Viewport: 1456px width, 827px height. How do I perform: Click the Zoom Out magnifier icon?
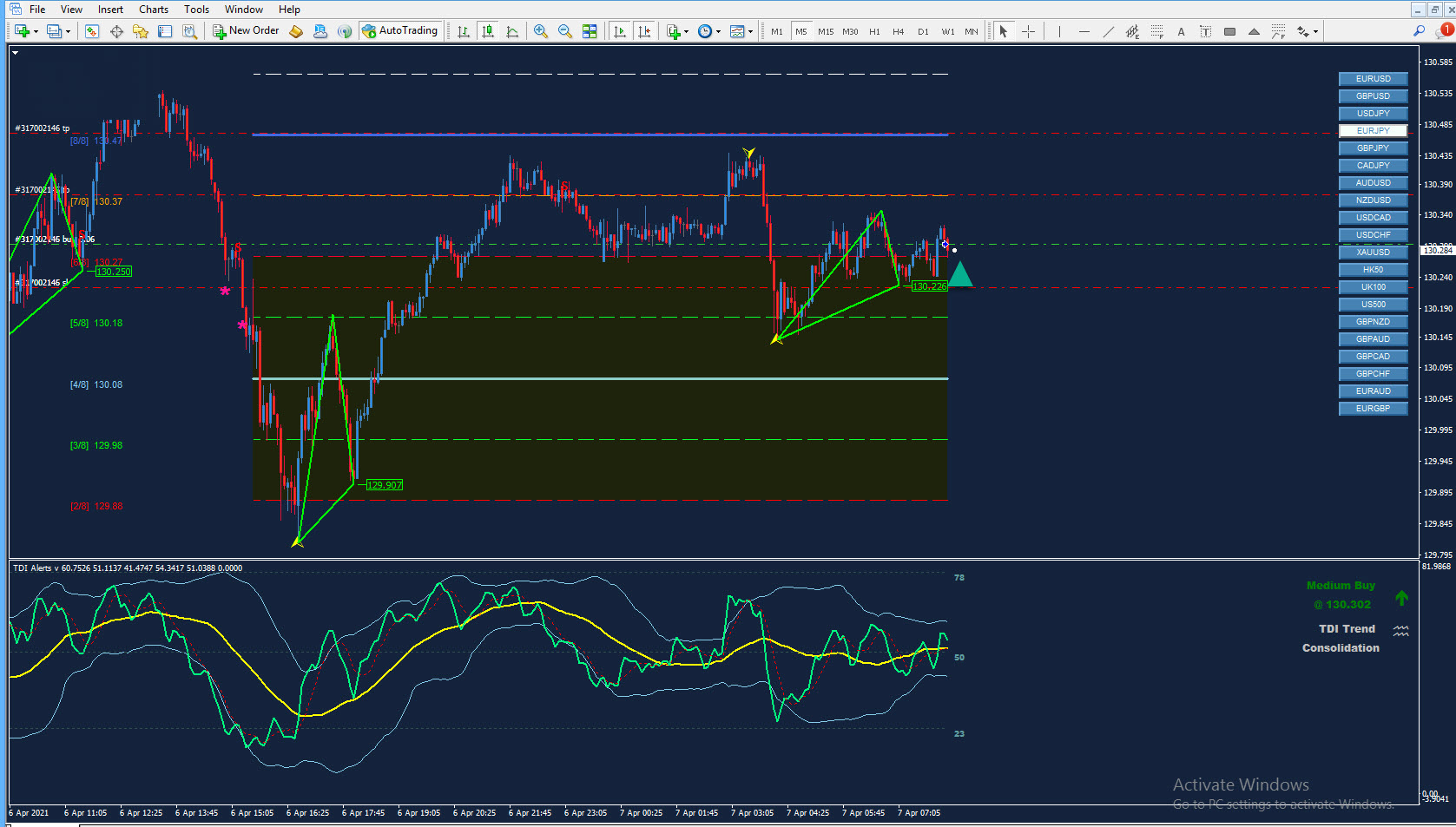pos(565,31)
